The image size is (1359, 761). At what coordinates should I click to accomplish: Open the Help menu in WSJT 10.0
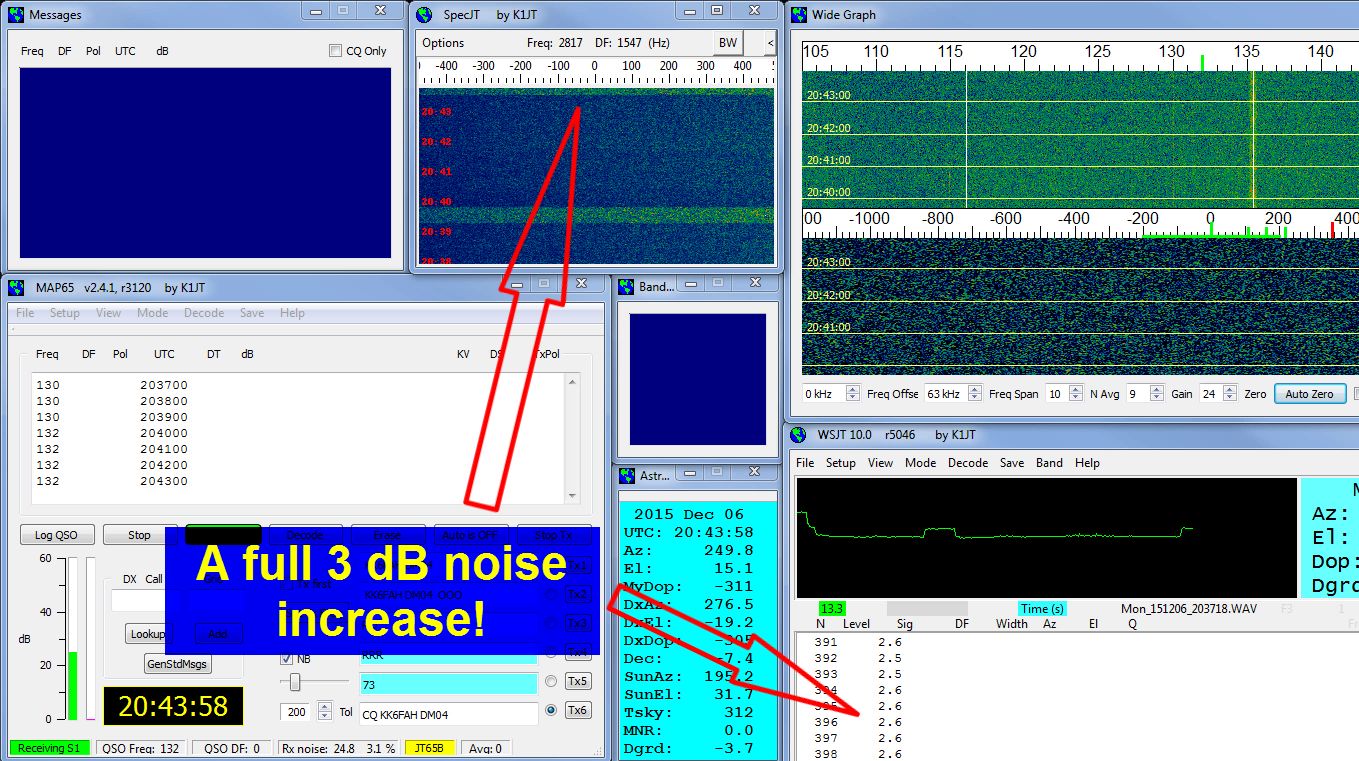(x=1087, y=463)
